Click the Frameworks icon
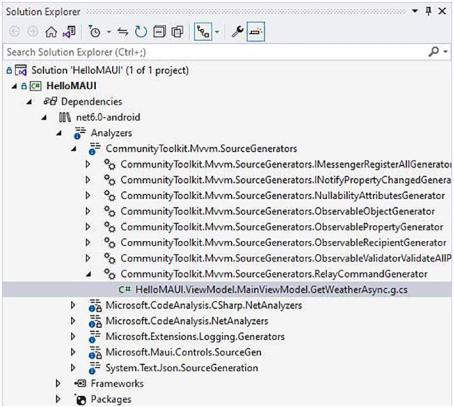 (x=80, y=384)
